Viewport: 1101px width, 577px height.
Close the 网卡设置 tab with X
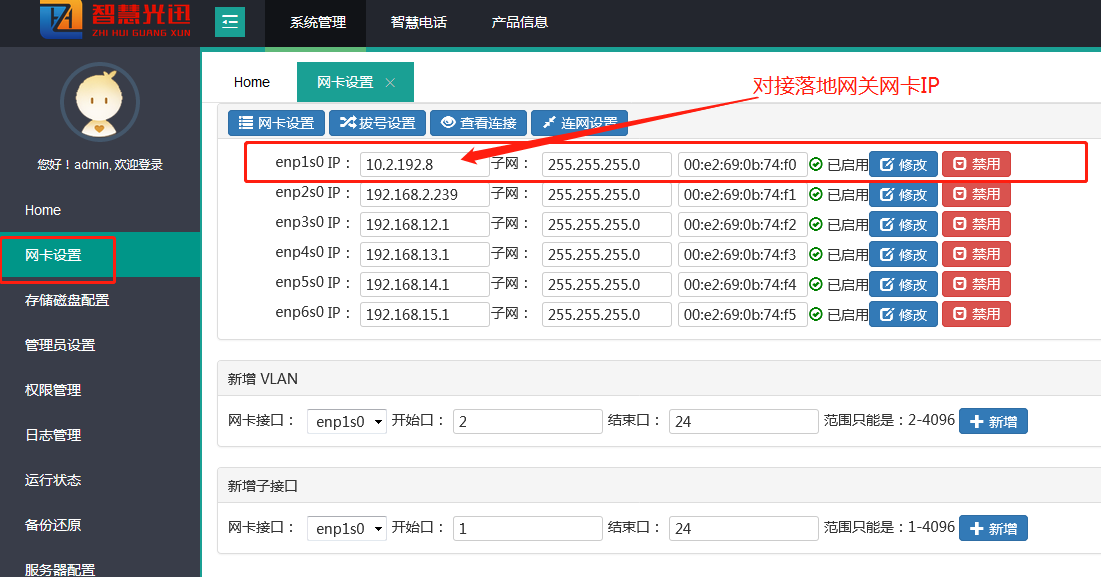pyautogui.click(x=390, y=83)
